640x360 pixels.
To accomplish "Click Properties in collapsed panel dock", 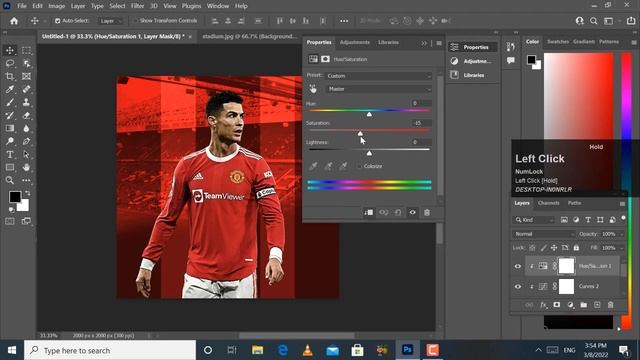I will [x=473, y=47].
